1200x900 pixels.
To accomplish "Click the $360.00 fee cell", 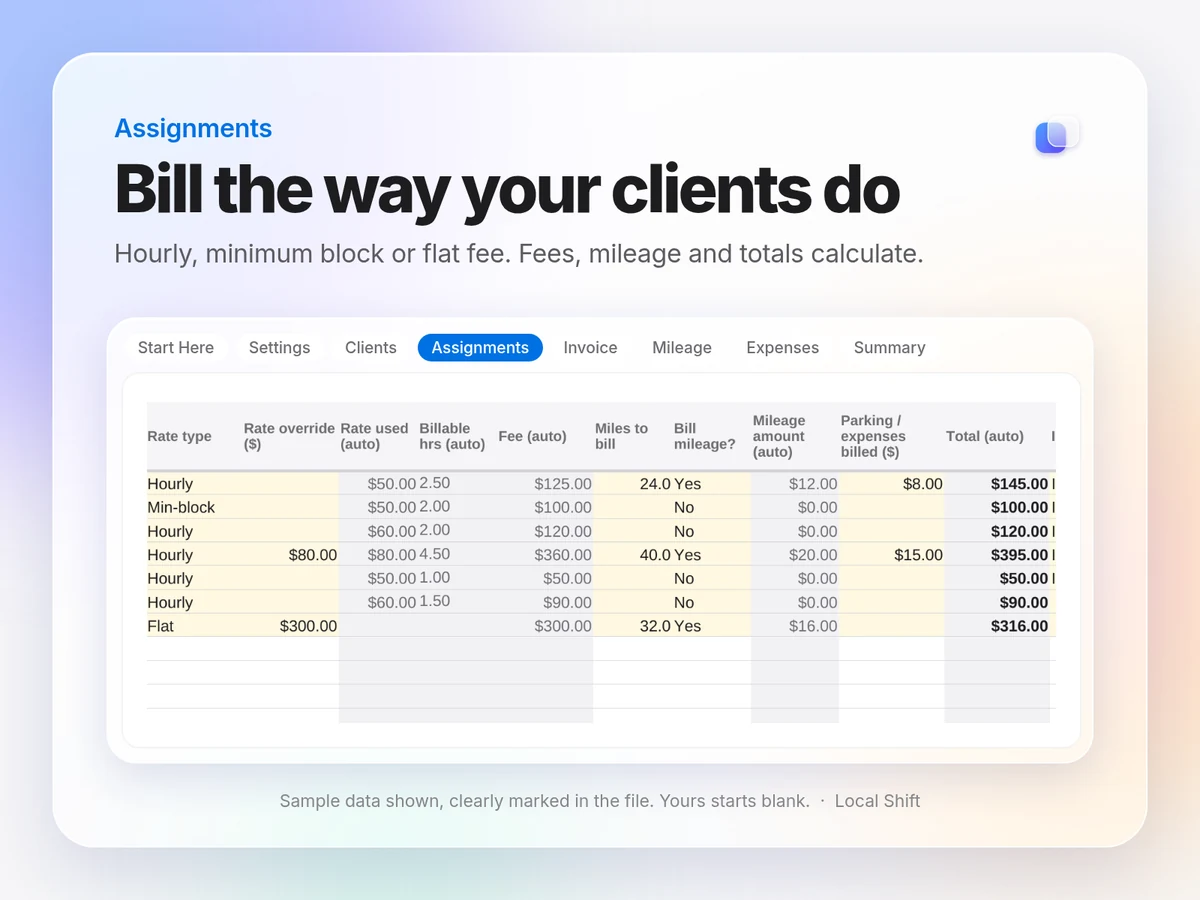I will pos(544,555).
